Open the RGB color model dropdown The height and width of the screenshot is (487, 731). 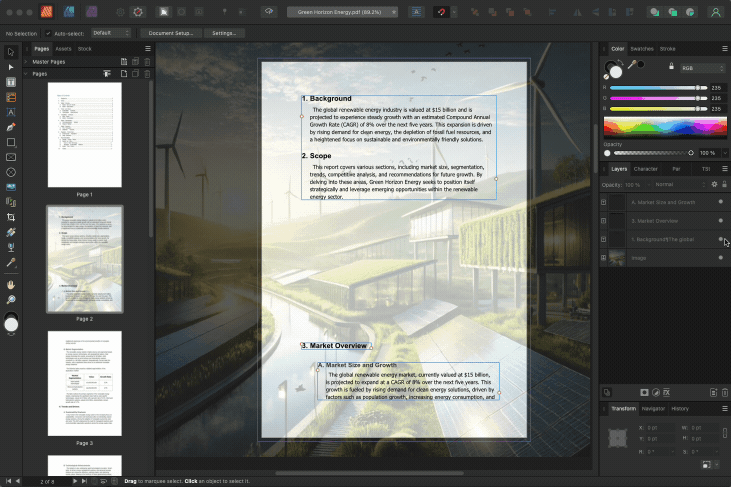(x=703, y=68)
